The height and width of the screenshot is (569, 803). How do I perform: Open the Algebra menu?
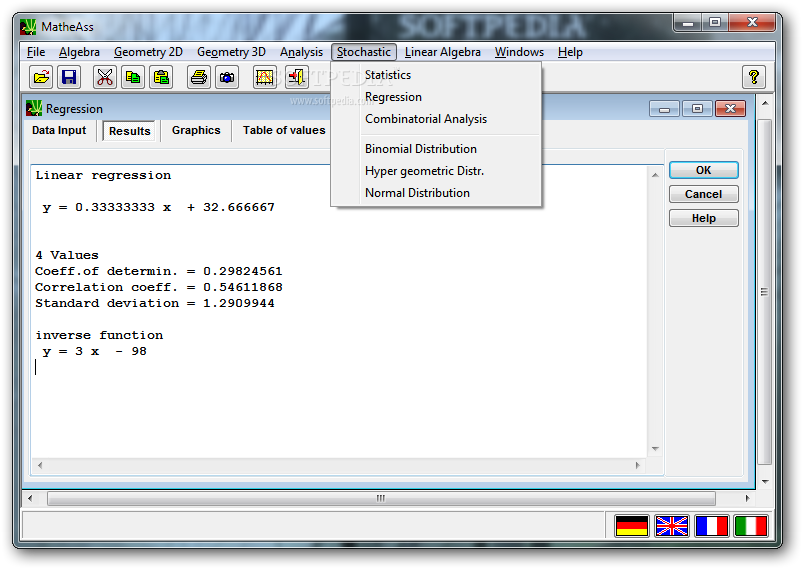pyautogui.click(x=79, y=52)
